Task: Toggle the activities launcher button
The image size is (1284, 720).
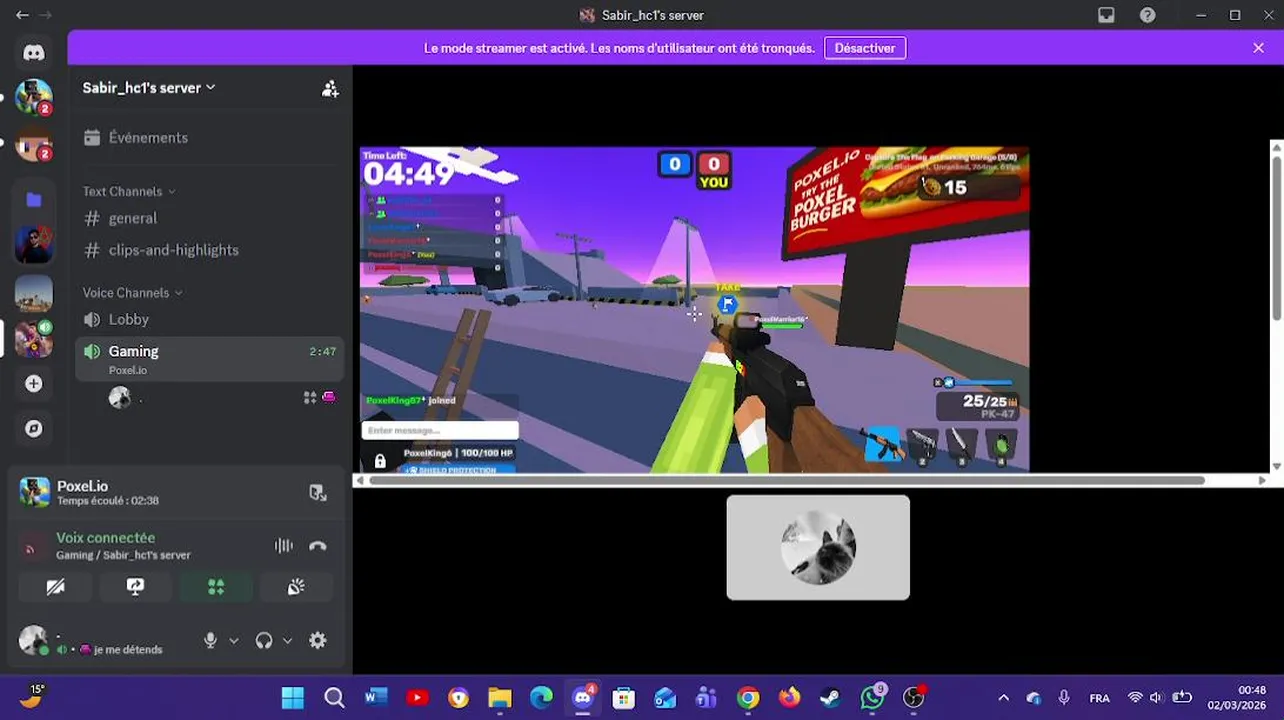Action: coord(216,587)
